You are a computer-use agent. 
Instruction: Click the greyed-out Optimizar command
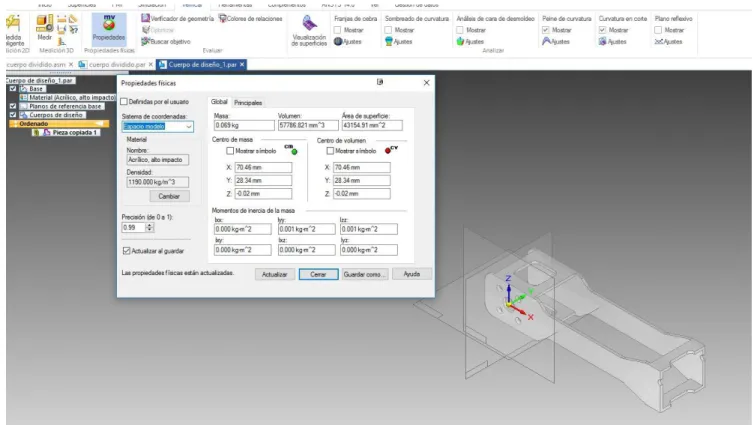[x=158, y=30]
